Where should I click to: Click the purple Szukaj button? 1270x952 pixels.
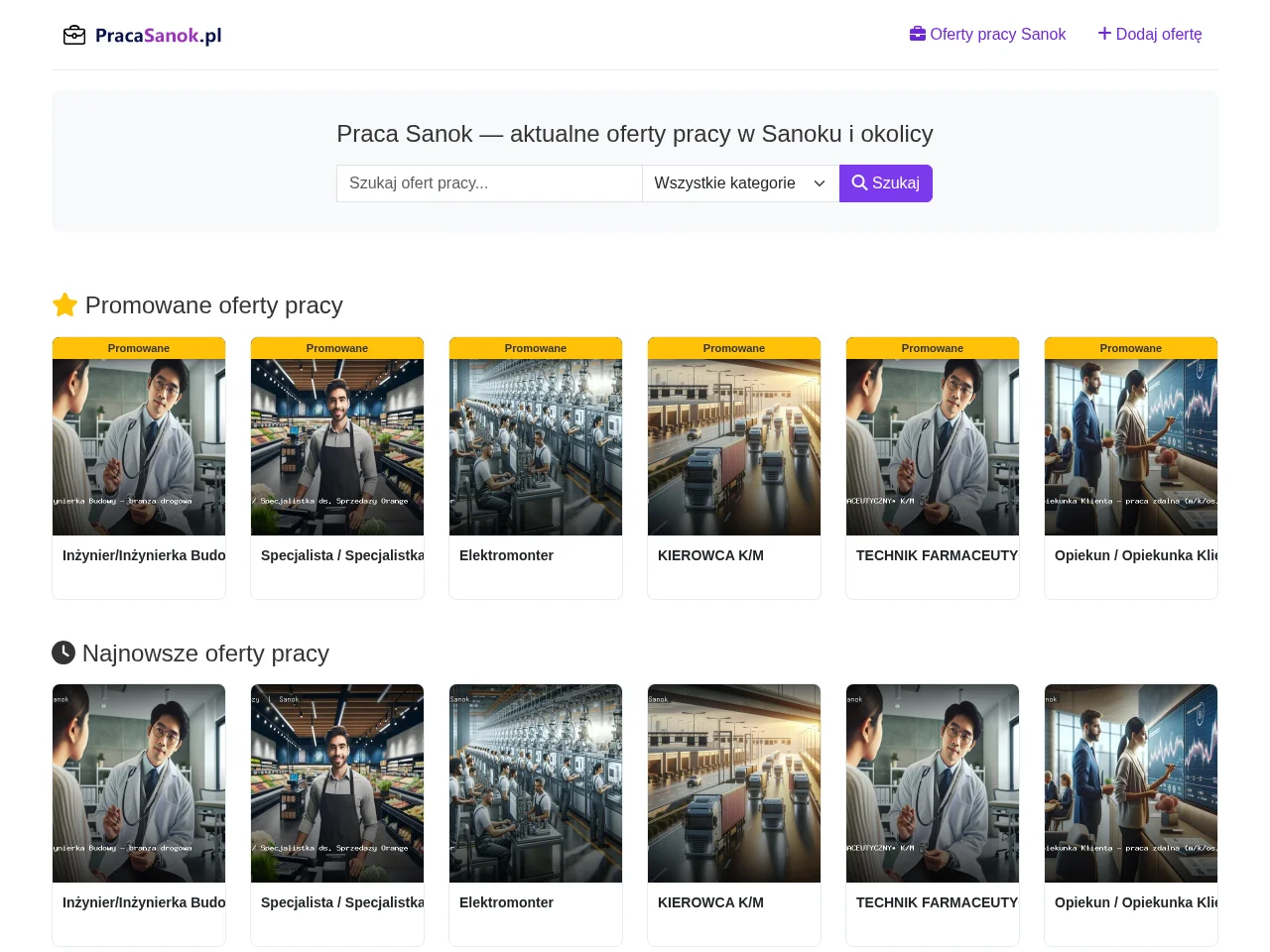pos(886,183)
